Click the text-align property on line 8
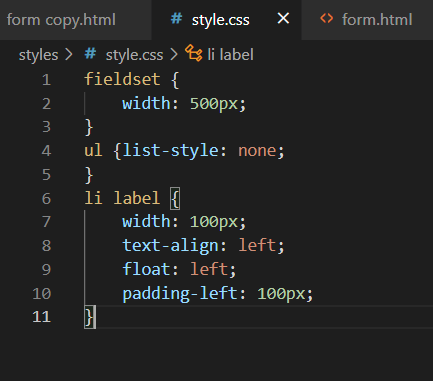 point(170,246)
